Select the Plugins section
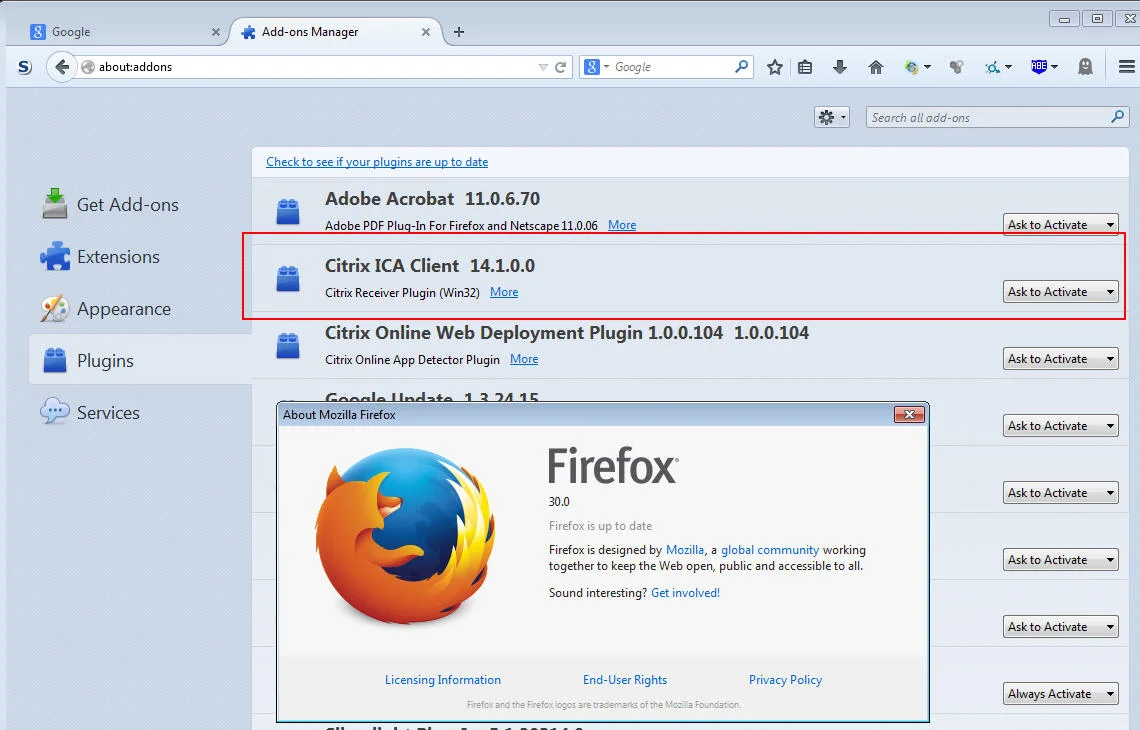 pyautogui.click(x=140, y=360)
